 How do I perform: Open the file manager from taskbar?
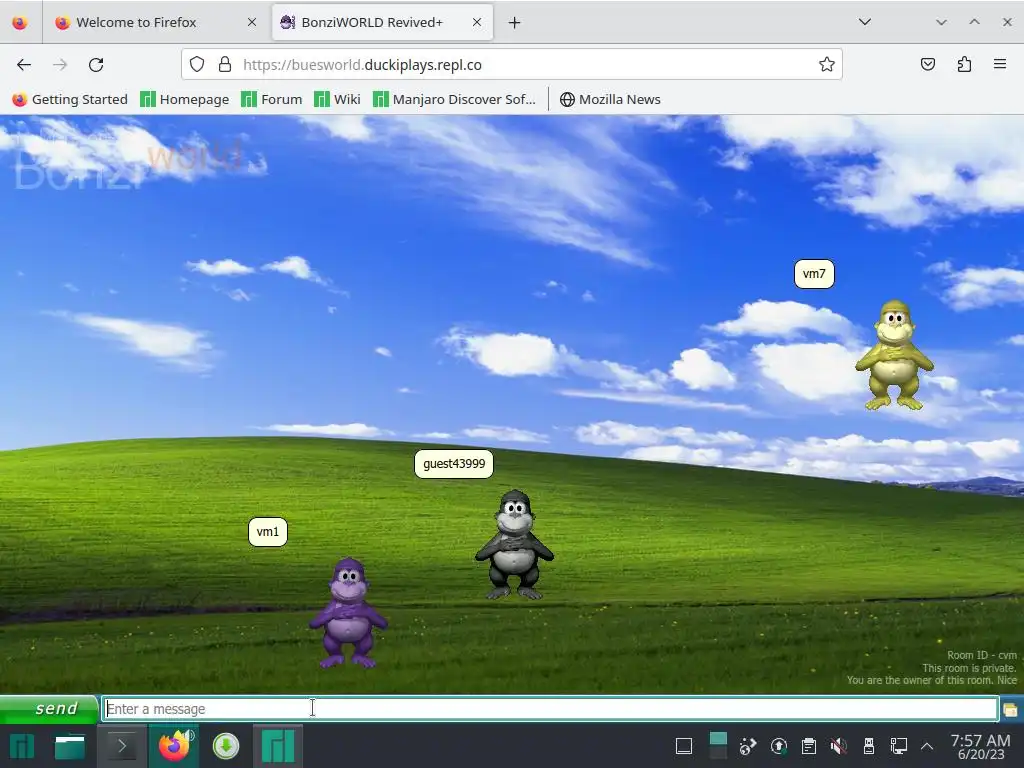pyautogui.click(x=69, y=746)
